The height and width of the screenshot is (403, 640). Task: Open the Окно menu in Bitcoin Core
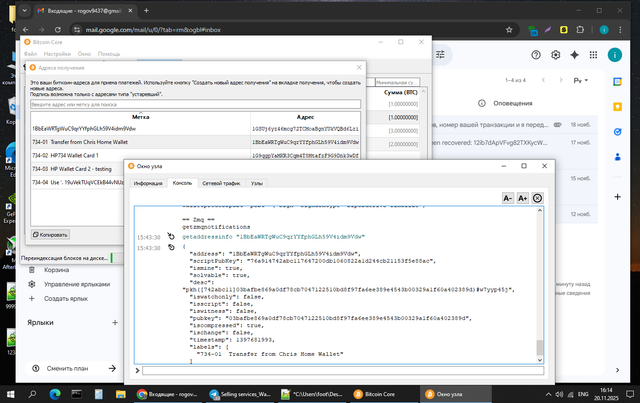tap(84, 54)
